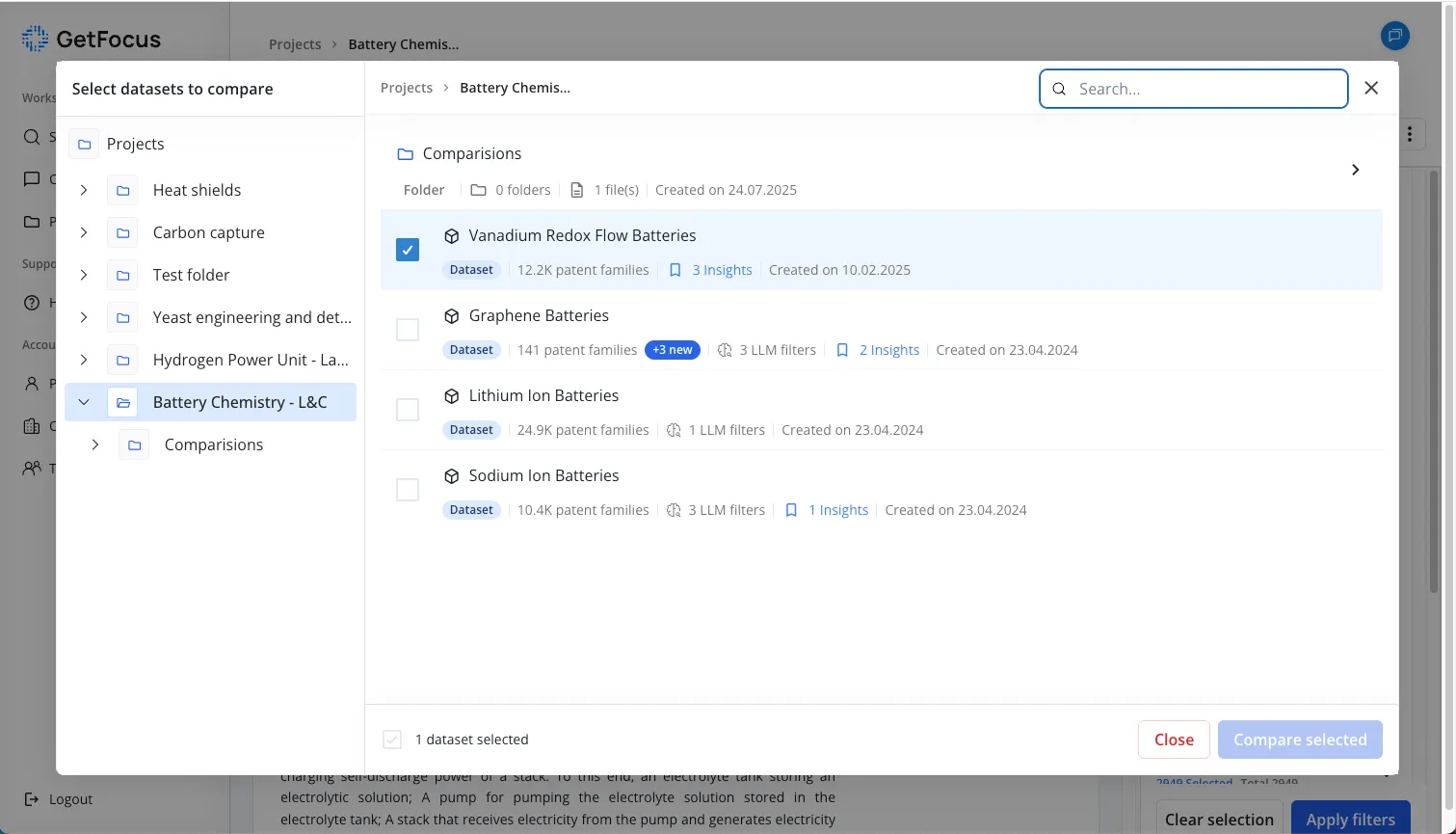Image resolution: width=1456 pixels, height=834 pixels.
Task: Go to Projects in the dialog breadcrumb
Action: [x=407, y=88]
